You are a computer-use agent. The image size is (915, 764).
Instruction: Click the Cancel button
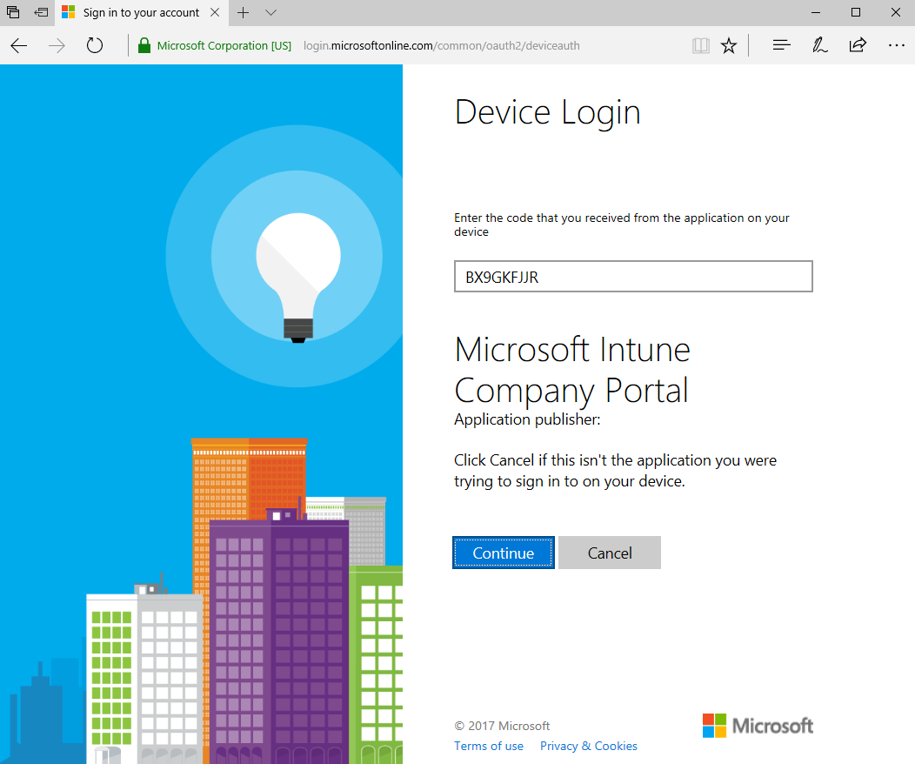click(609, 553)
